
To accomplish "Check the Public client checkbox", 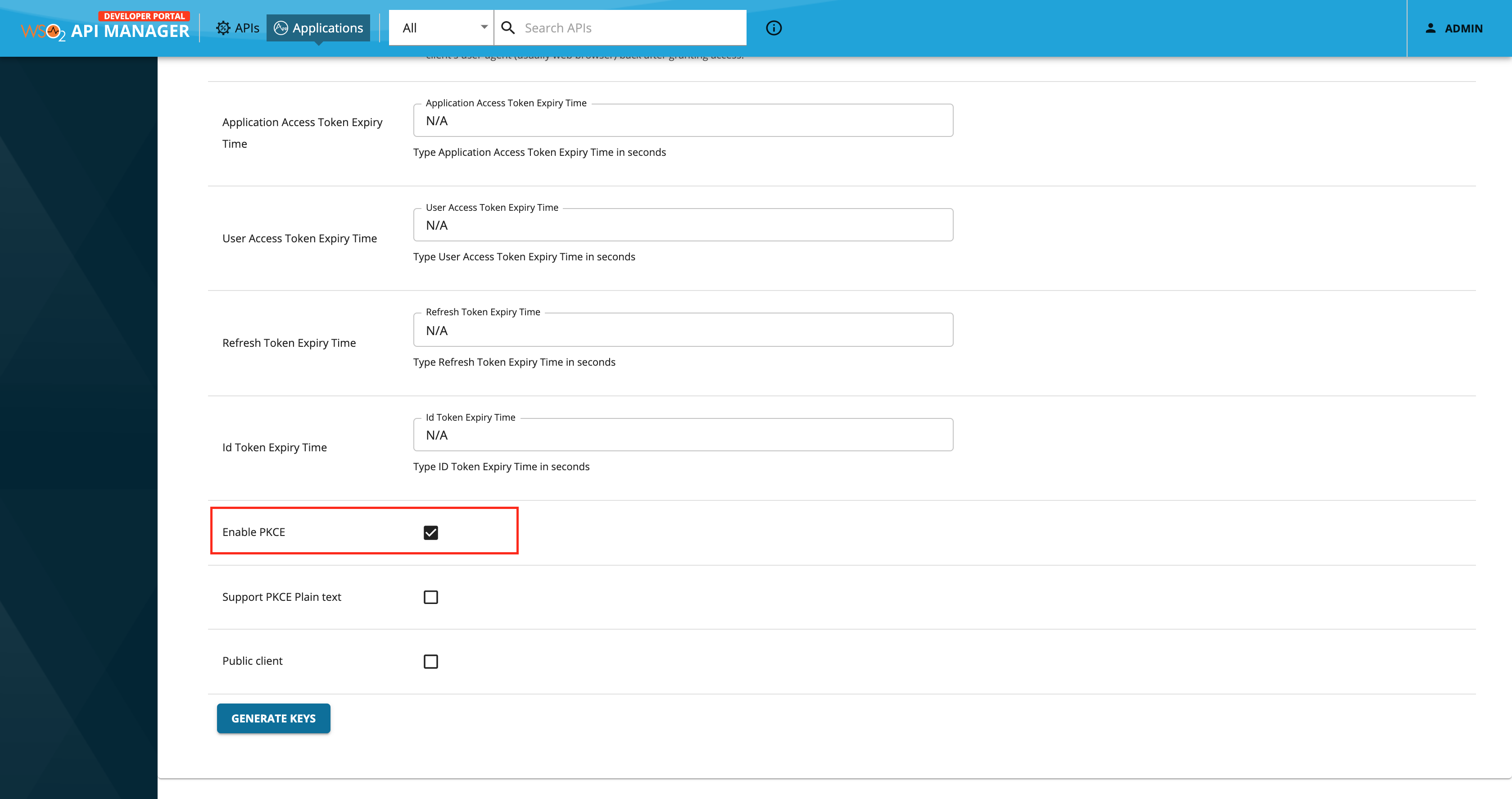I will pos(431,661).
